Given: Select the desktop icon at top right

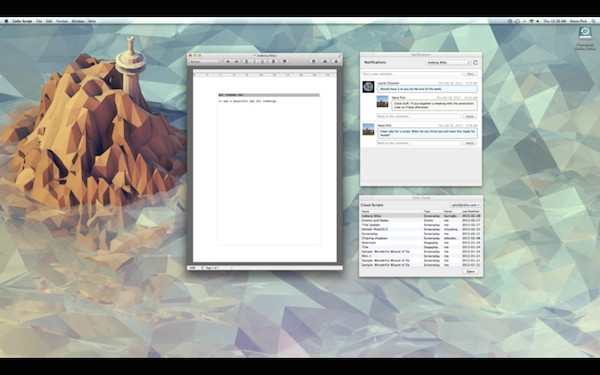Looking at the screenshot, I should coord(585,38).
